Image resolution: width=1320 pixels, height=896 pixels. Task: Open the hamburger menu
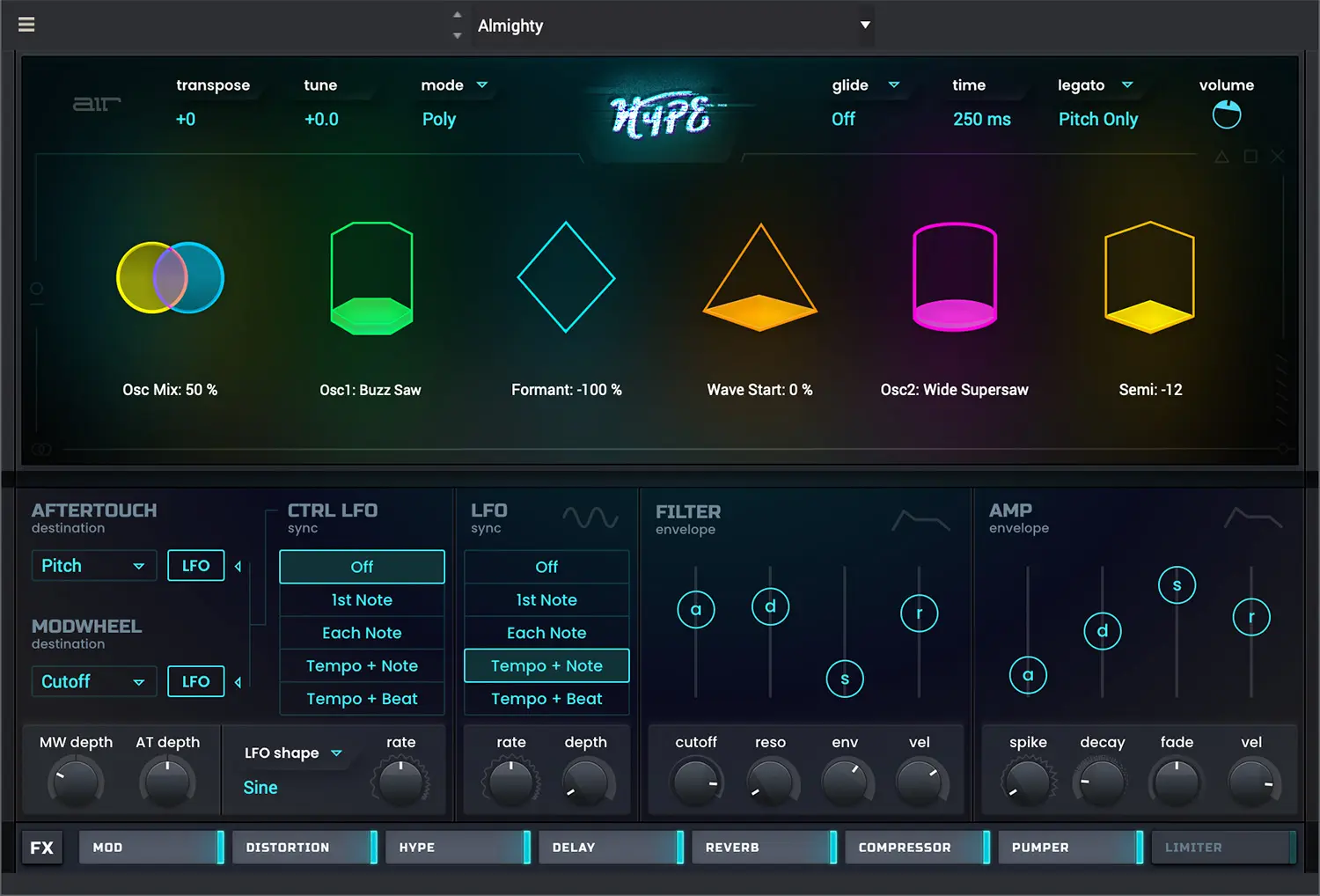point(26,24)
